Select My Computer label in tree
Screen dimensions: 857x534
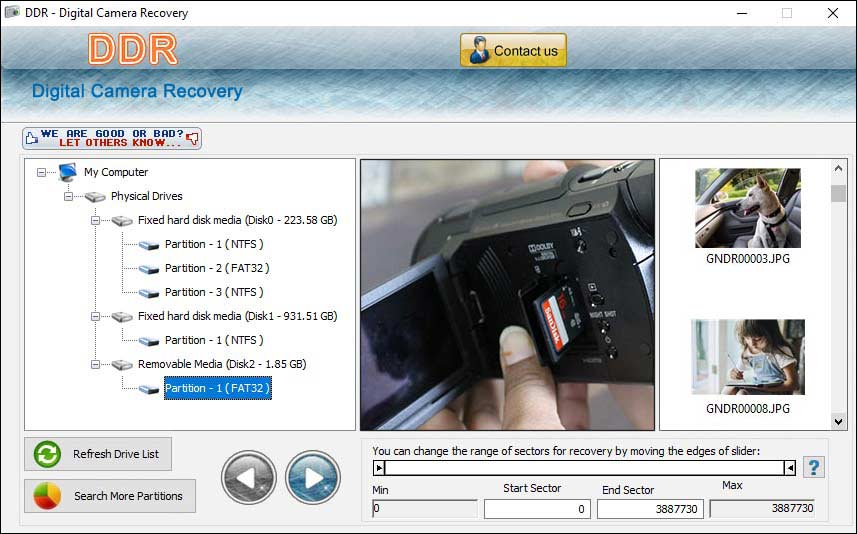coord(116,172)
